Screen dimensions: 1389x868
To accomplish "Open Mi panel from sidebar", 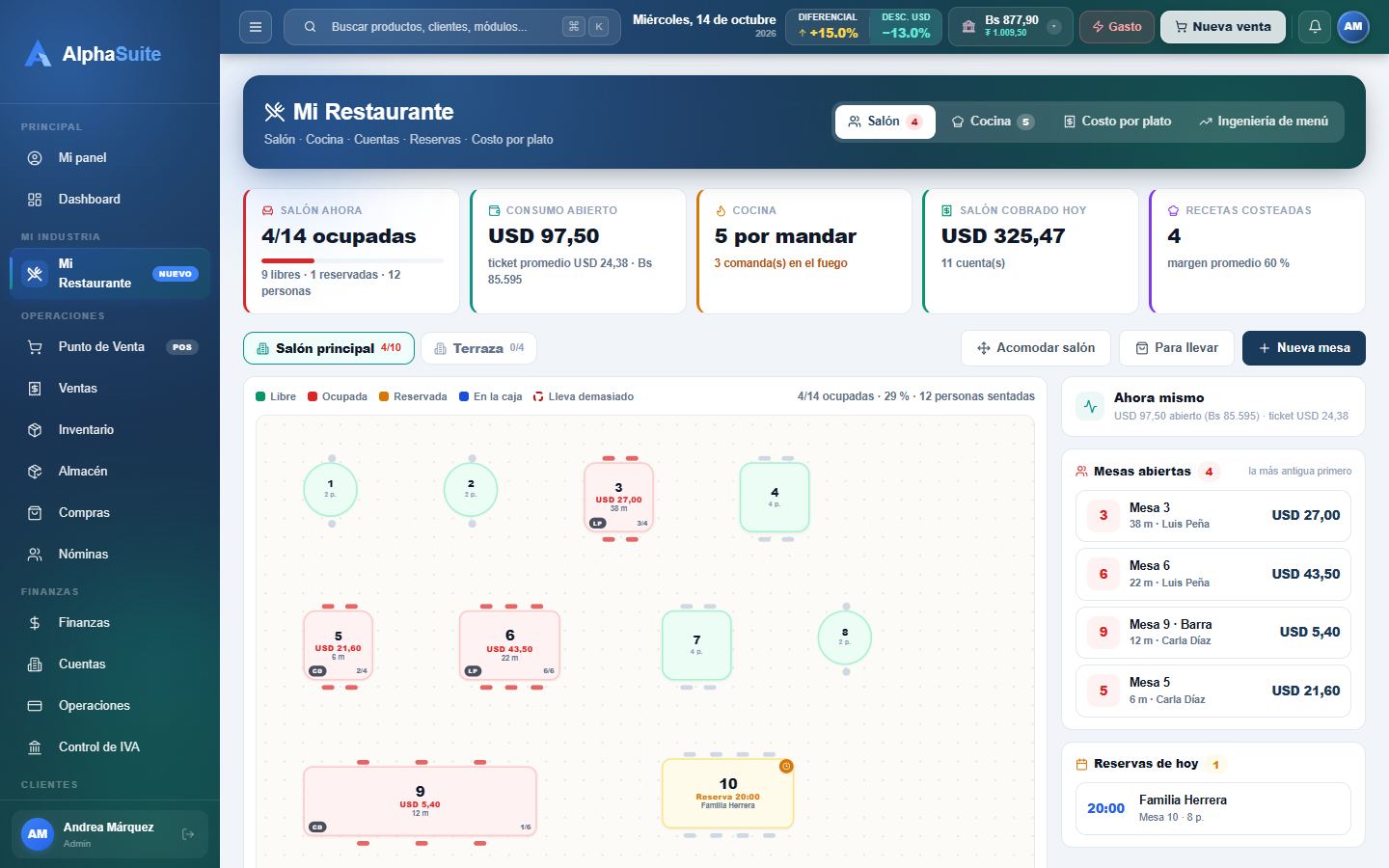I will click(110, 158).
